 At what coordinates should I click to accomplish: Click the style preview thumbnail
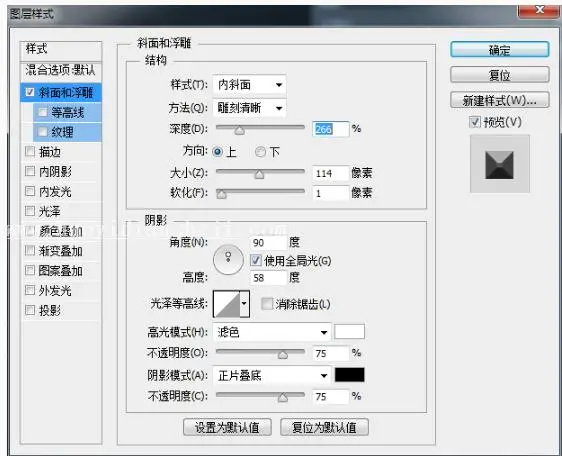500,164
